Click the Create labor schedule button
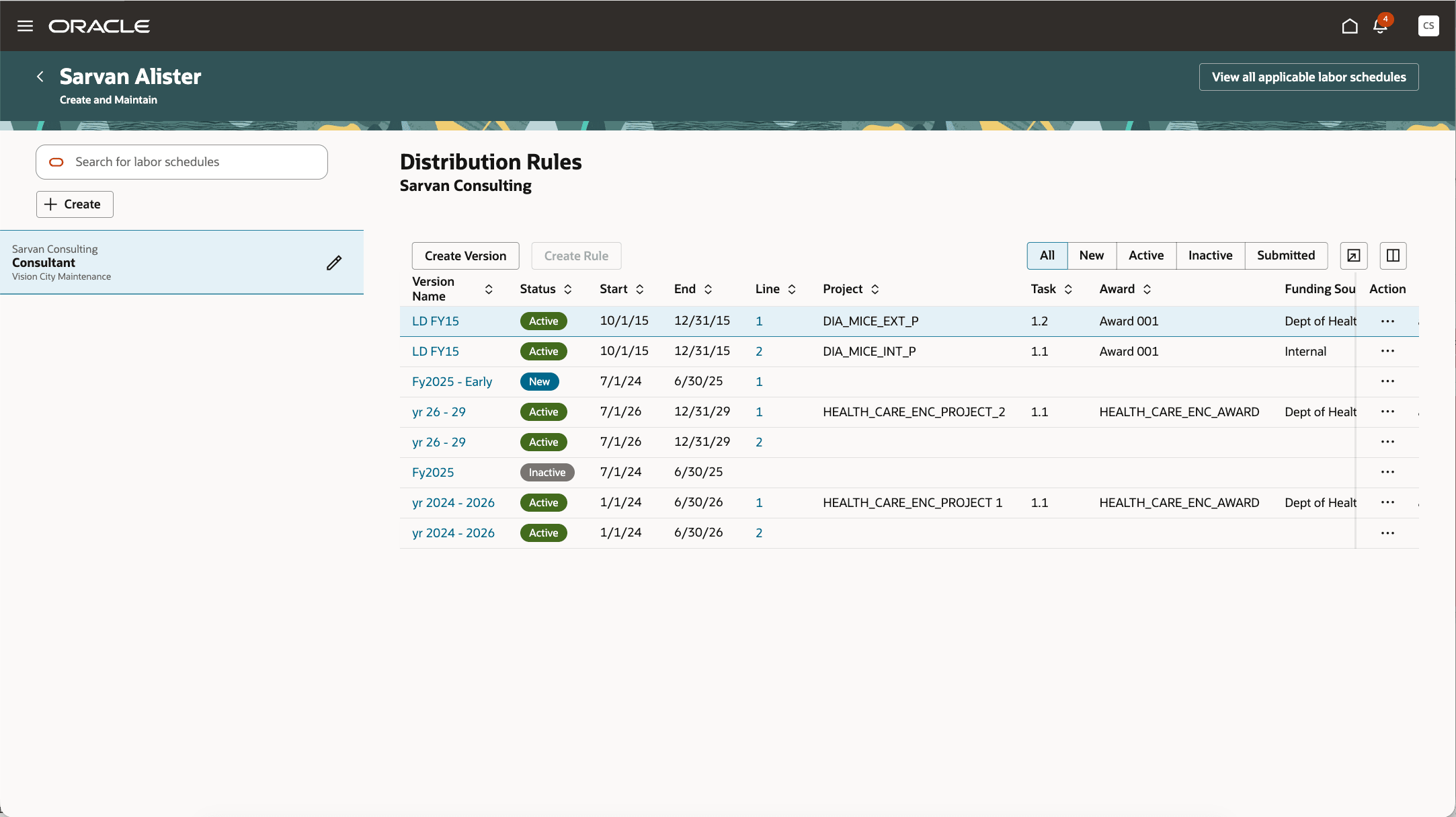This screenshot has width=1456, height=817. [75, 204]
